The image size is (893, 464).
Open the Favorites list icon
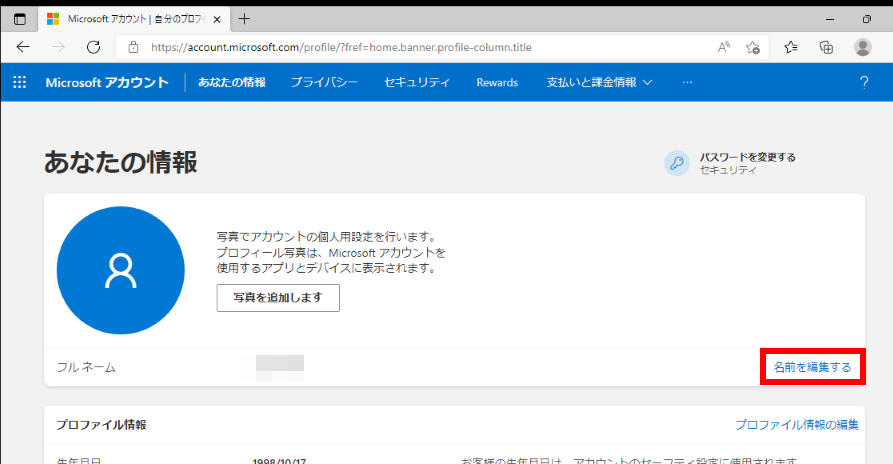790,47
